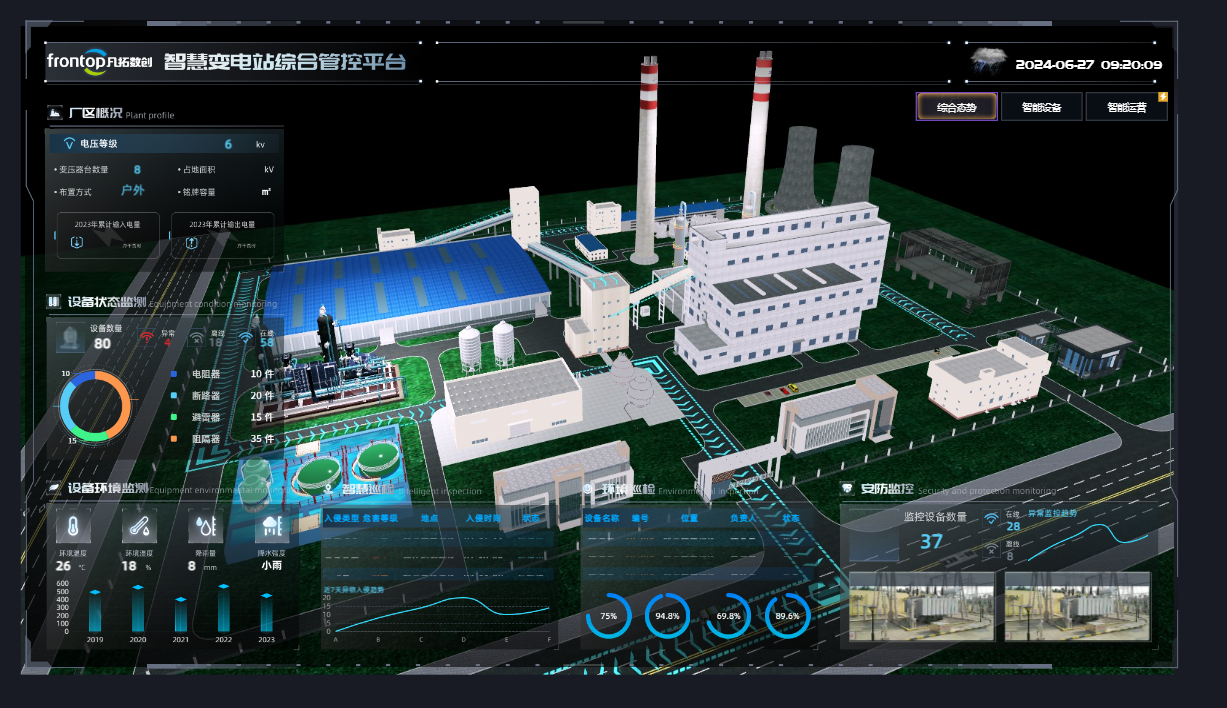Click the 89.6% circular progress gauge
This screenshot has width=1227, height=708.
pyautogui.click(x=787, y=616)
